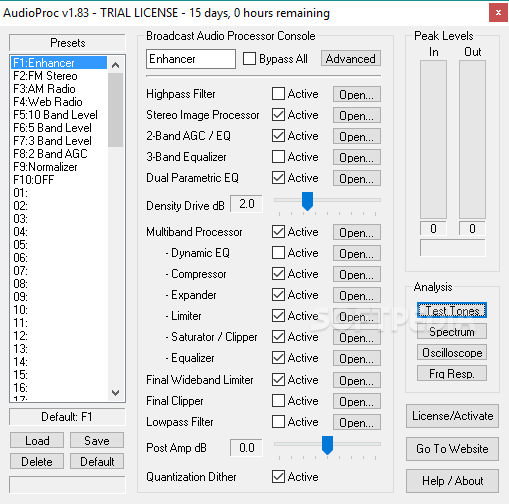Image resolution: width=509 pixels, height=504 pixels.
Task: Toggle Saturator / Clipper Active checkbox
Action: point(278,337)
